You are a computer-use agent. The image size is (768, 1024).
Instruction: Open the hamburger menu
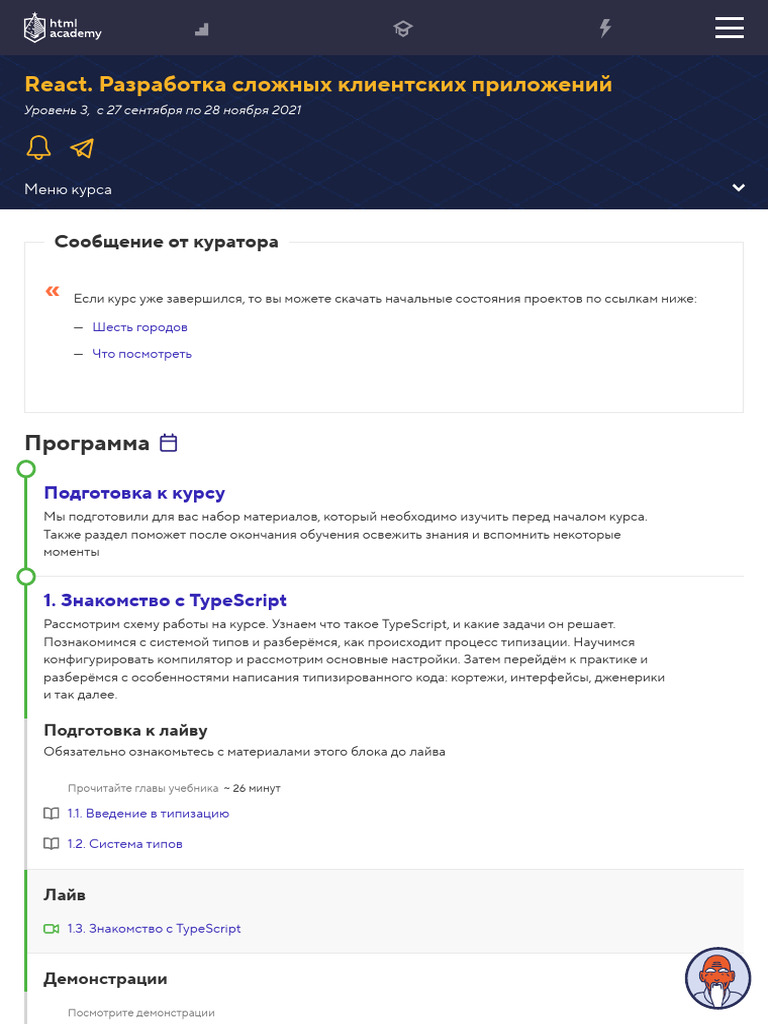(729, 28)
